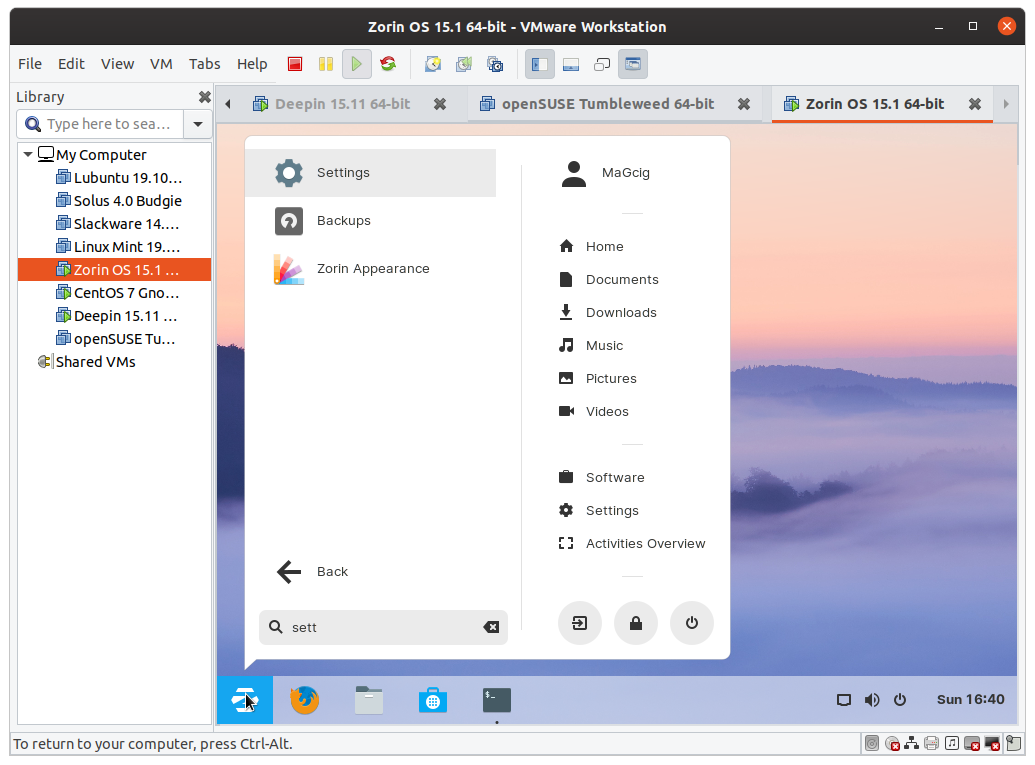Open the library search filter dropdown arrow

coord(197,124)
